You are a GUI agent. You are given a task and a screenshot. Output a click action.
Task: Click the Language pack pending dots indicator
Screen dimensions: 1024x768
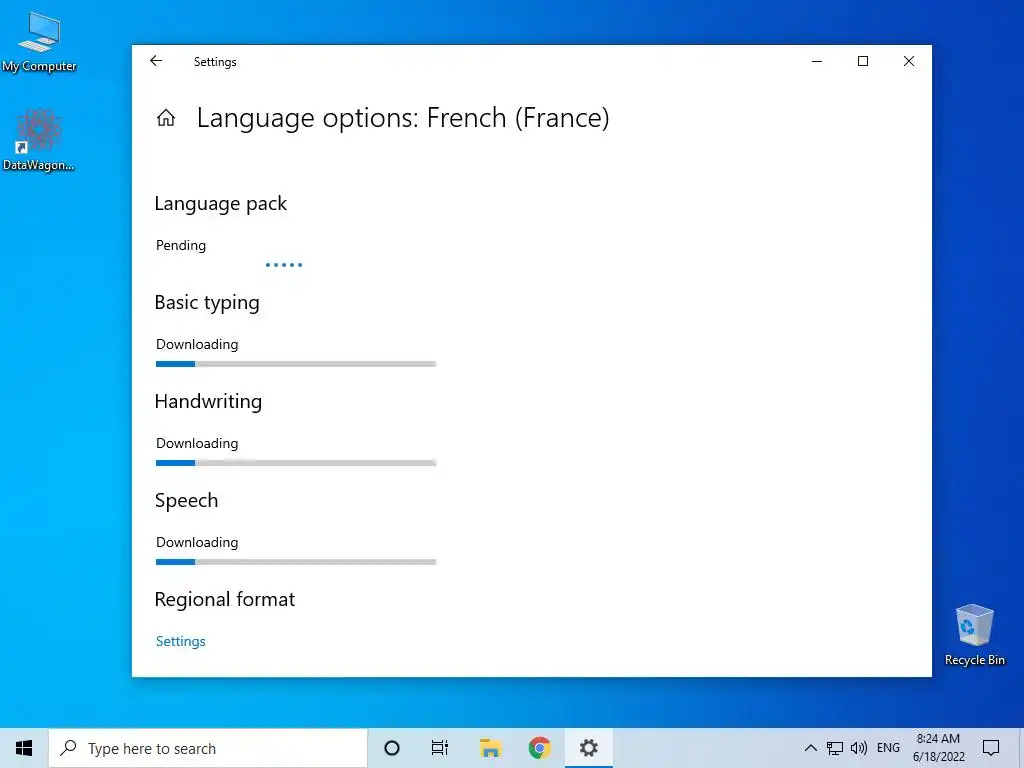point(284,264)
